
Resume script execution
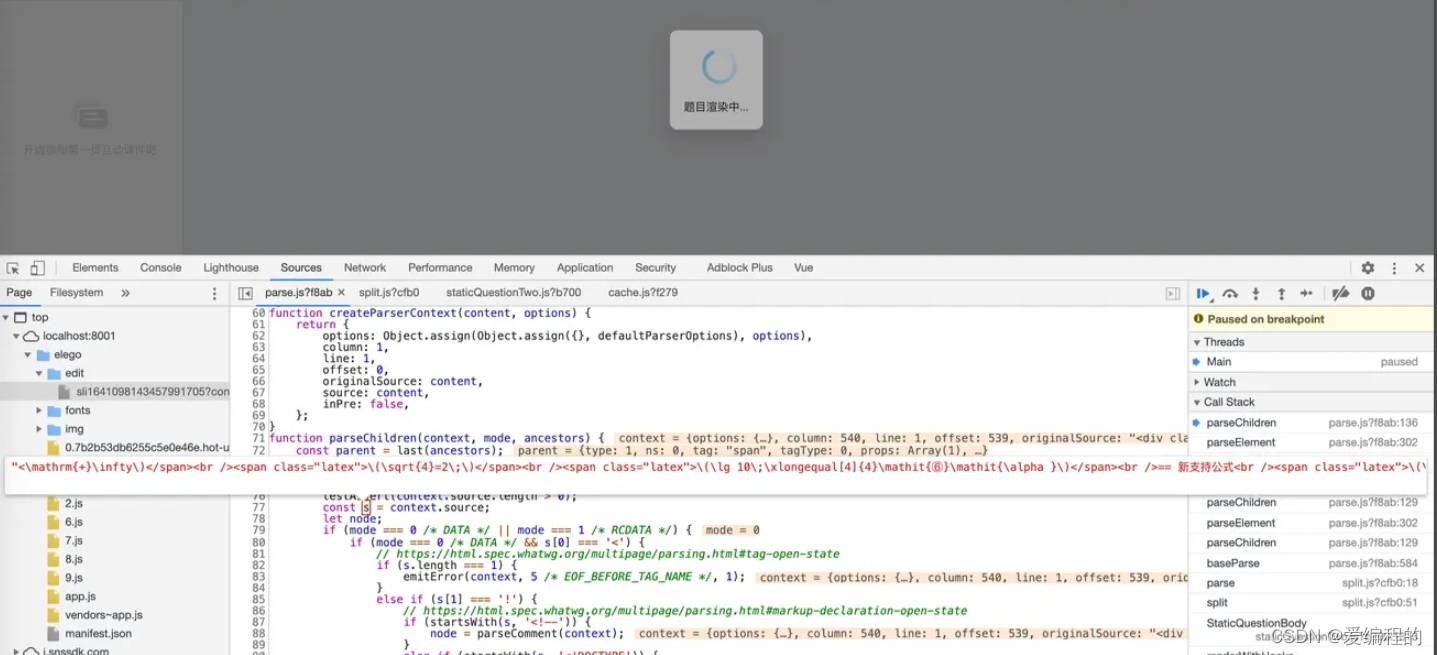pyautogui.click(x=1204, y=293)
